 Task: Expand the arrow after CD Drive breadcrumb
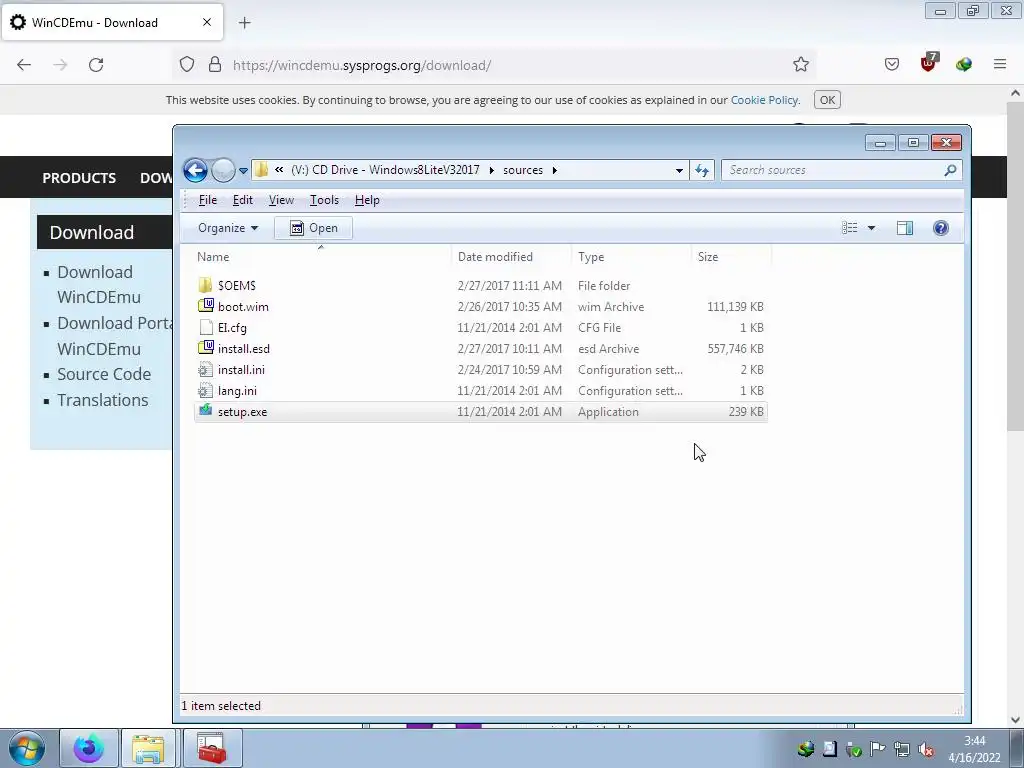[491, 170]
